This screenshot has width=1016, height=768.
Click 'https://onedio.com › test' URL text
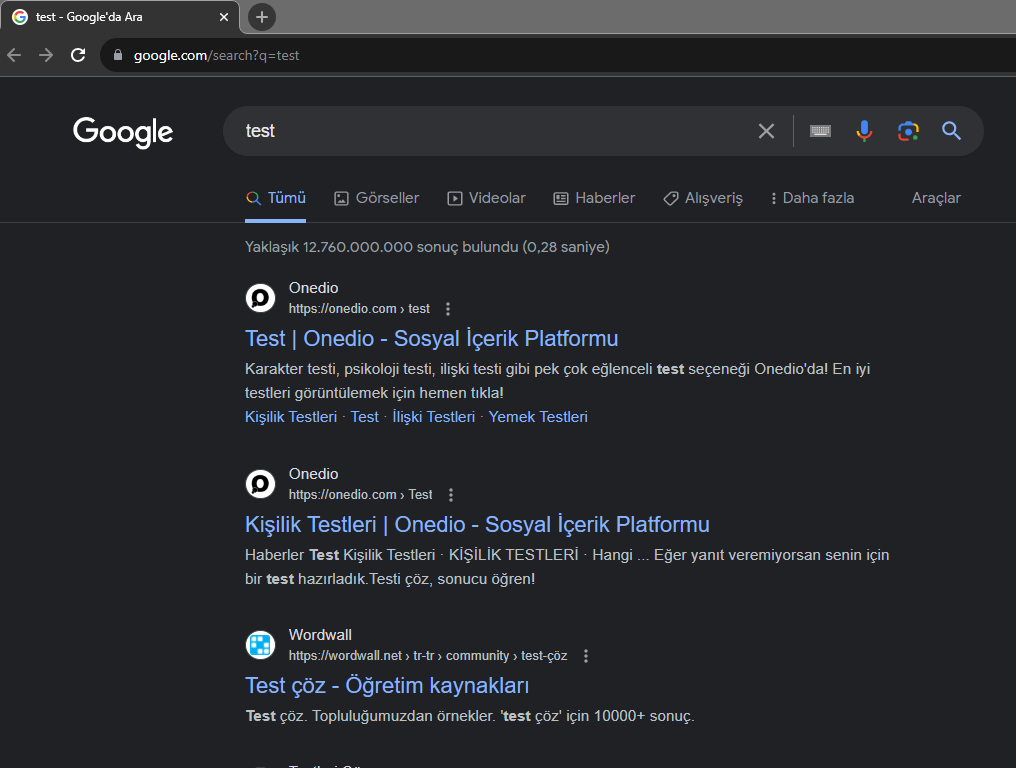pyautogui.click(x=359, y=309)
